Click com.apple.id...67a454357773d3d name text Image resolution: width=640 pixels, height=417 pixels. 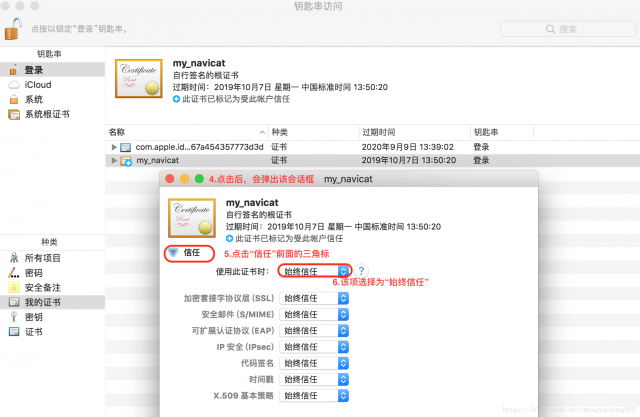[199, 147]
